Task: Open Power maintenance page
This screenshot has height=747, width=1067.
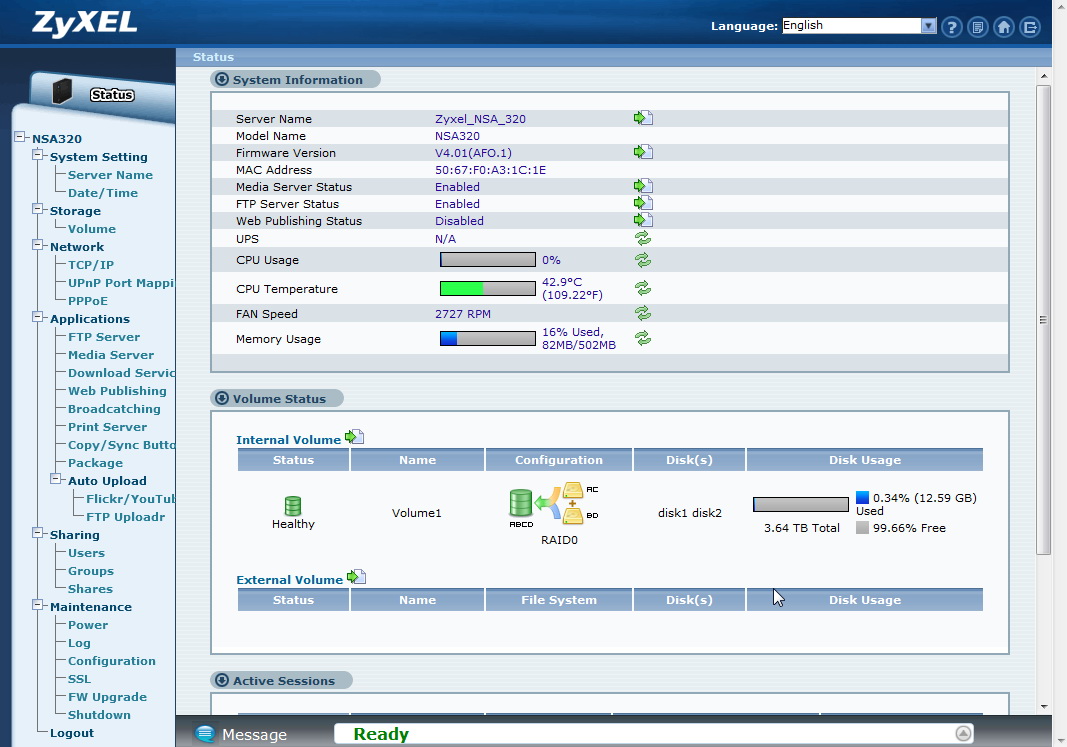Action: 88,625
